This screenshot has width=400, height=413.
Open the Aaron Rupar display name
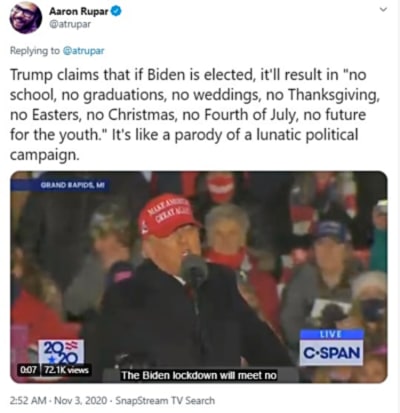point(79,12)
